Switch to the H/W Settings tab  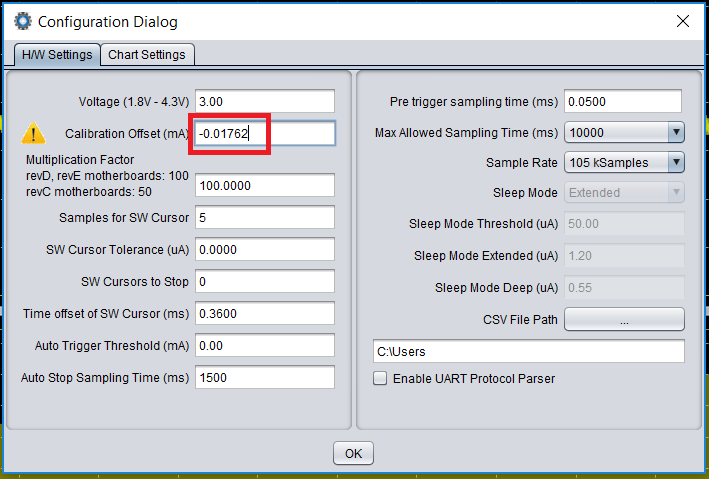click(57, 55)
